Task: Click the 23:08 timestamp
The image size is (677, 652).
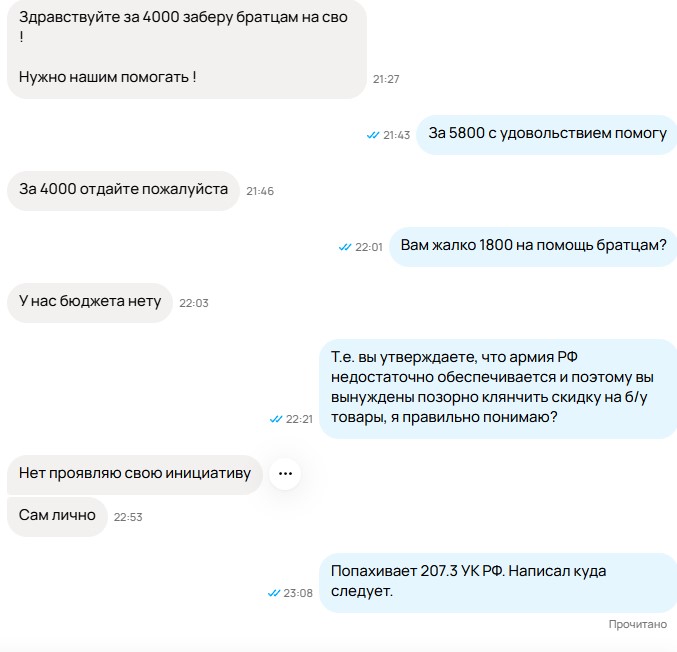Action: click(x=298, y=593)
